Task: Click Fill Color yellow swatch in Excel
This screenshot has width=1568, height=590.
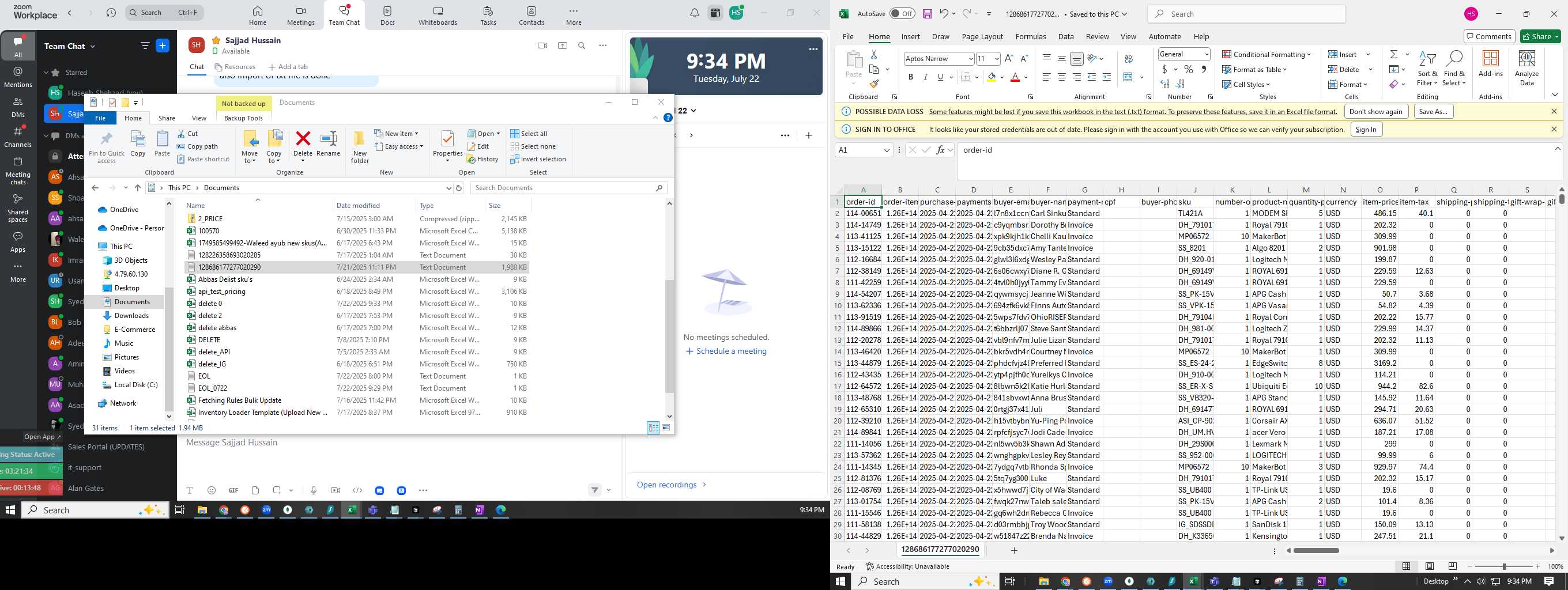Action: [x=992, y=77]
